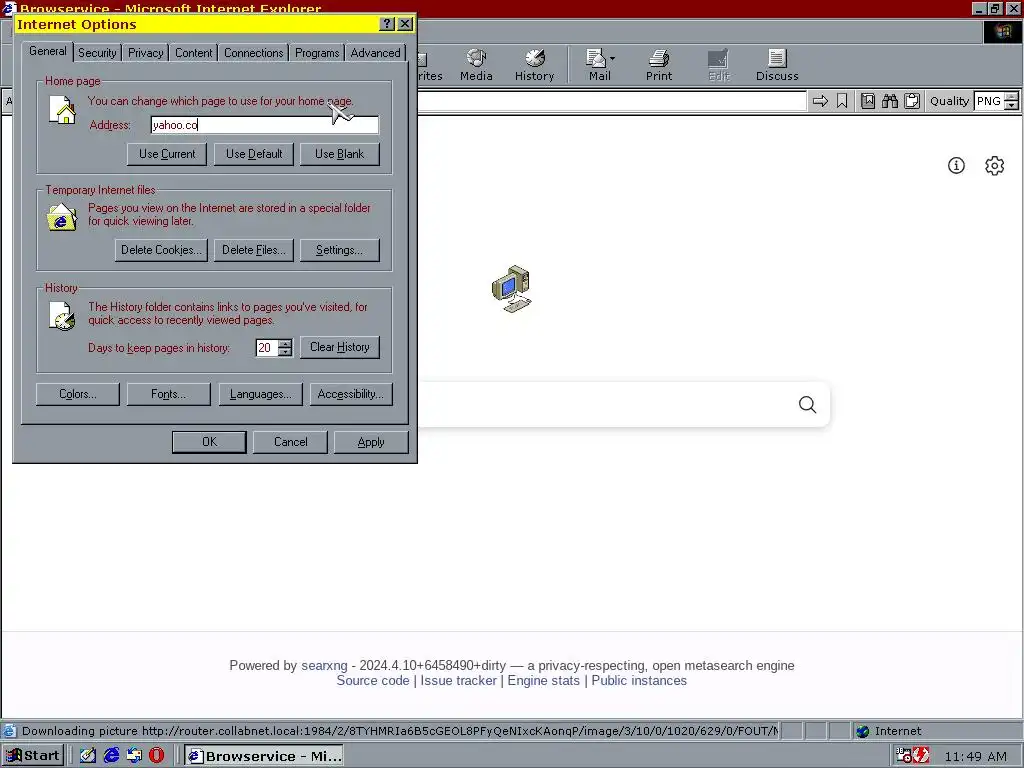Click the Clear History button
Viewport: 1024px width, 768px height.
340,347
